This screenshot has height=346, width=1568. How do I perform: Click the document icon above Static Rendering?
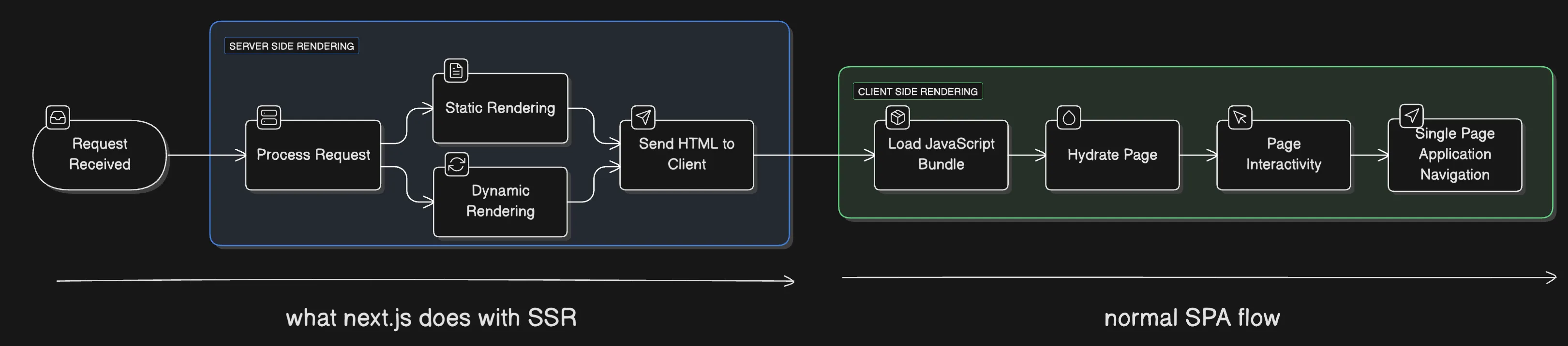tap(456, 71)
